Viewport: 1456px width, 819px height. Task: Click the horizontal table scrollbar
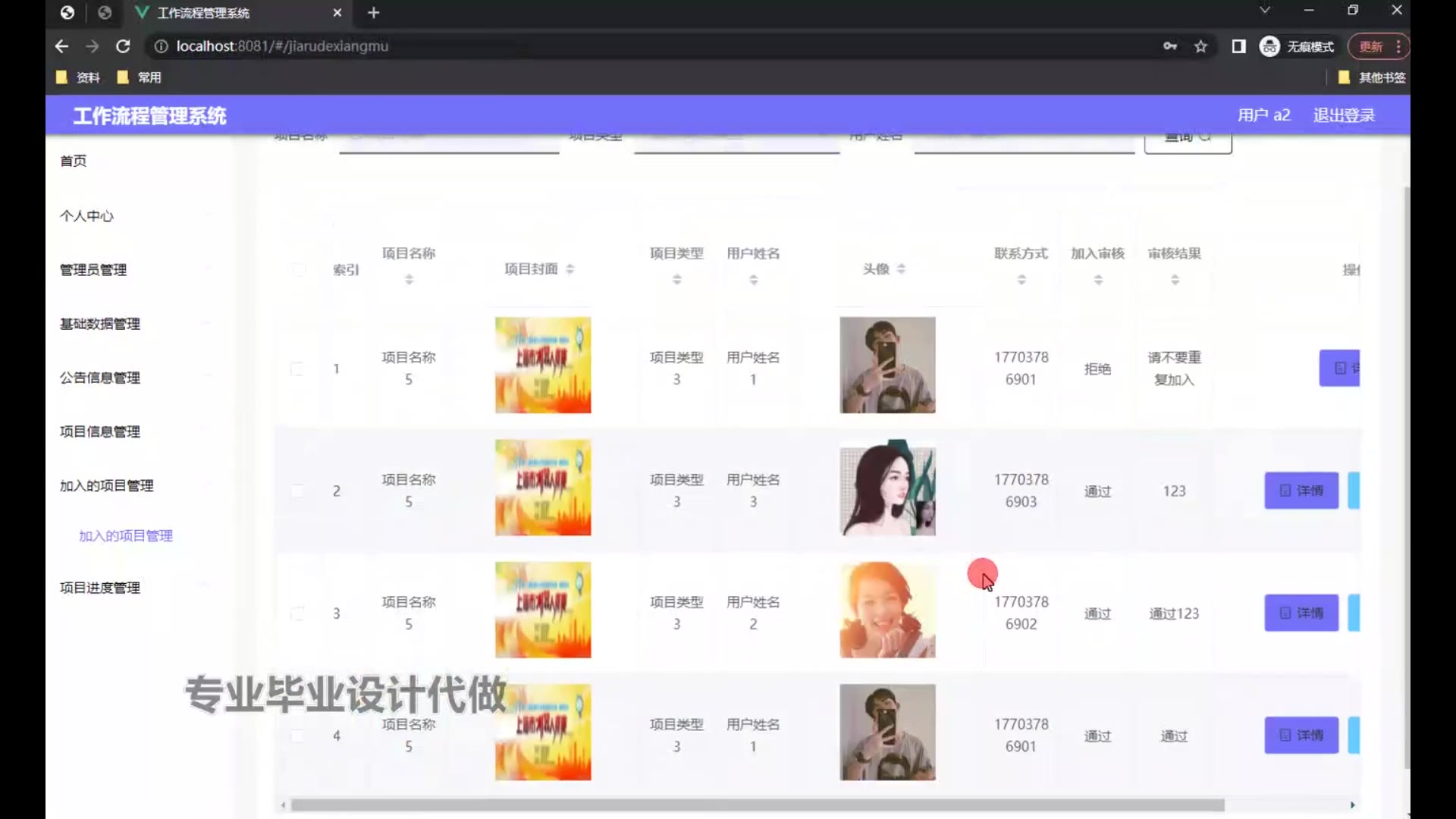point(757,805)
